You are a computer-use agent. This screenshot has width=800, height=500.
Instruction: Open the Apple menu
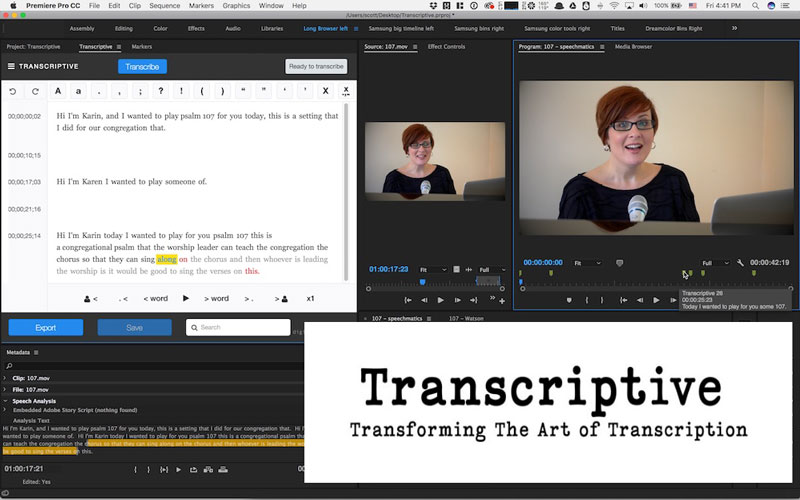(13, 6)
